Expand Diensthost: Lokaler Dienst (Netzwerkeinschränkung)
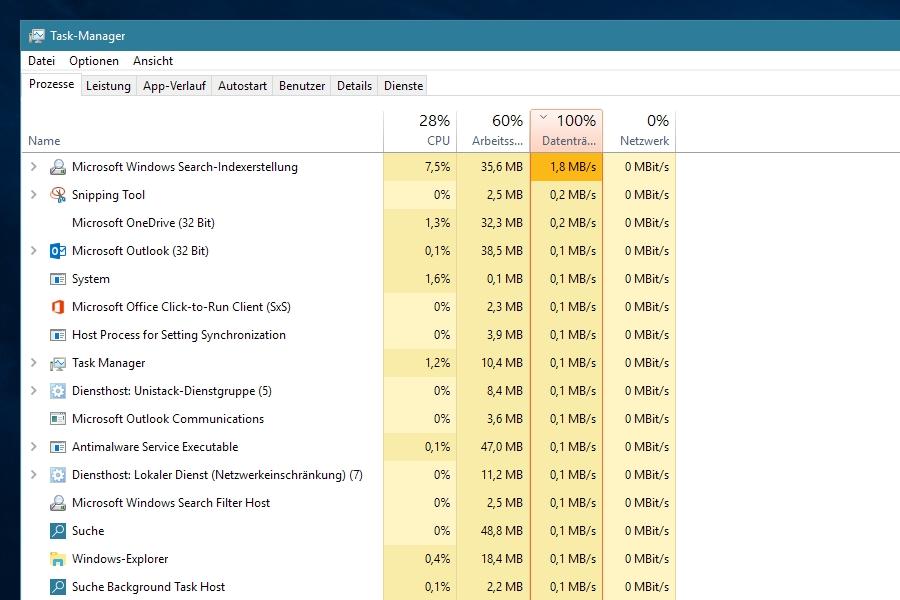The width and height of the screenshot is (900, 600). (x=34, y=475)
